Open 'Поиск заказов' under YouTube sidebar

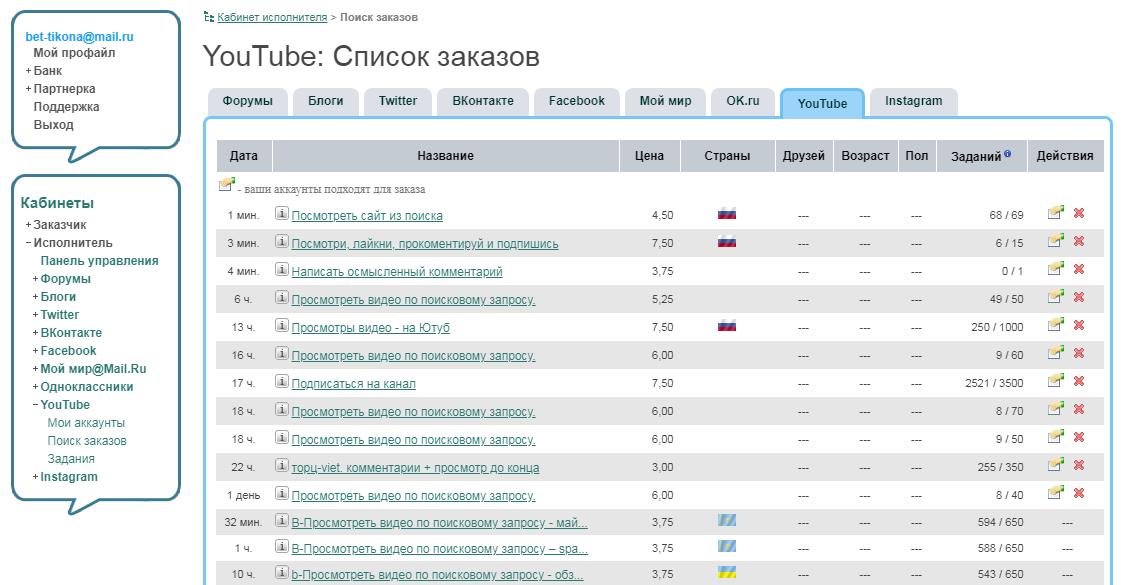tap(87, 441)
